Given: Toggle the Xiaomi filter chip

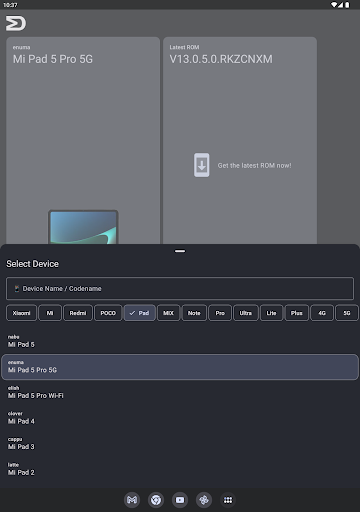Looking at the screenshot, I should (x=21, y=313).
